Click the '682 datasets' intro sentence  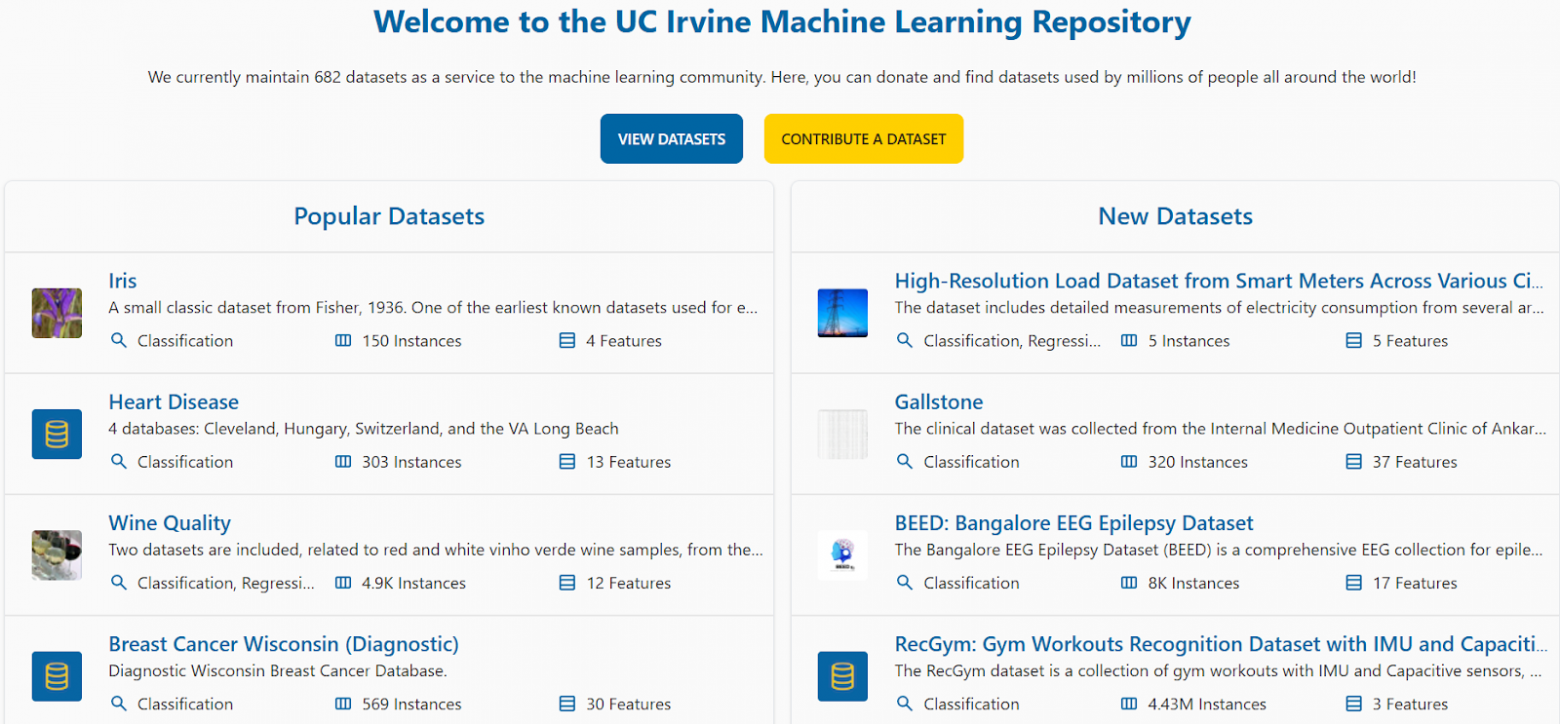[782, 77]
